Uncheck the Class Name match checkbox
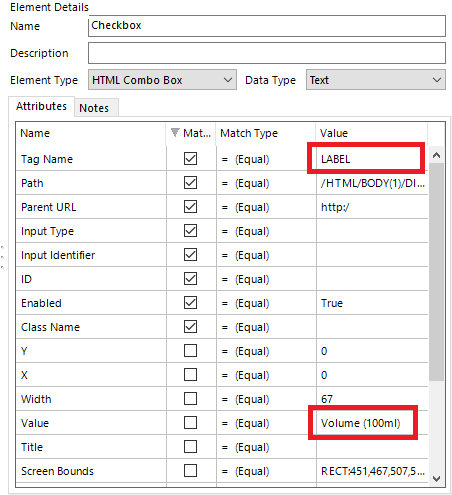This screenshot has height=495, width=452. [190, 327]
